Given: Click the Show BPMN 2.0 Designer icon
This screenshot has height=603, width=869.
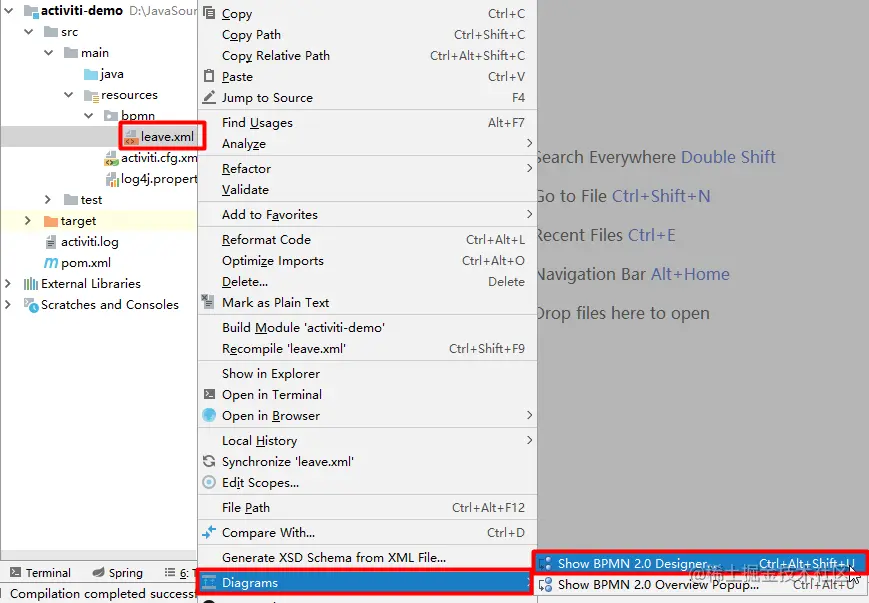Looking at the screenshot, I should coord(545,564).
